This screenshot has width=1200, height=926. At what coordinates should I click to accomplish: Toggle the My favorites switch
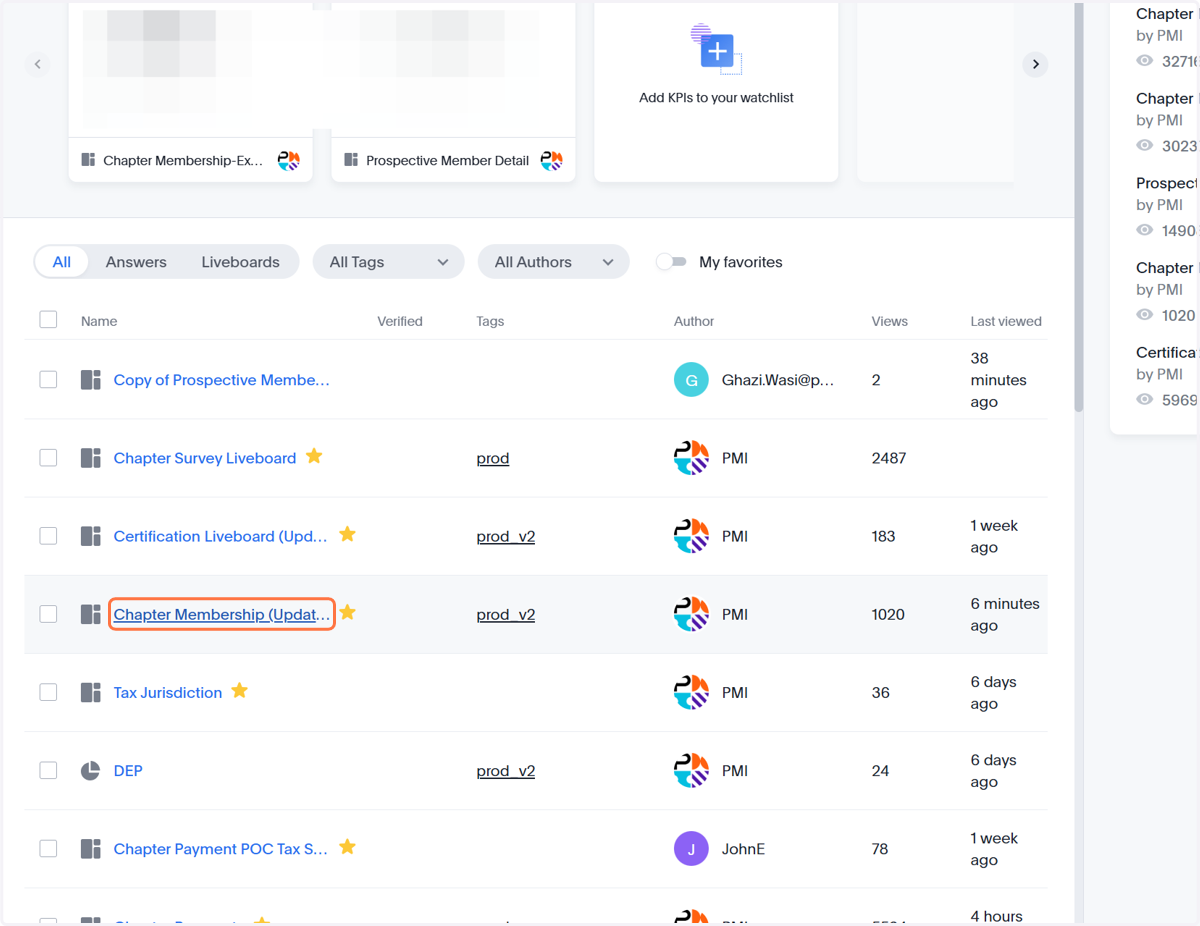point(671,262)
